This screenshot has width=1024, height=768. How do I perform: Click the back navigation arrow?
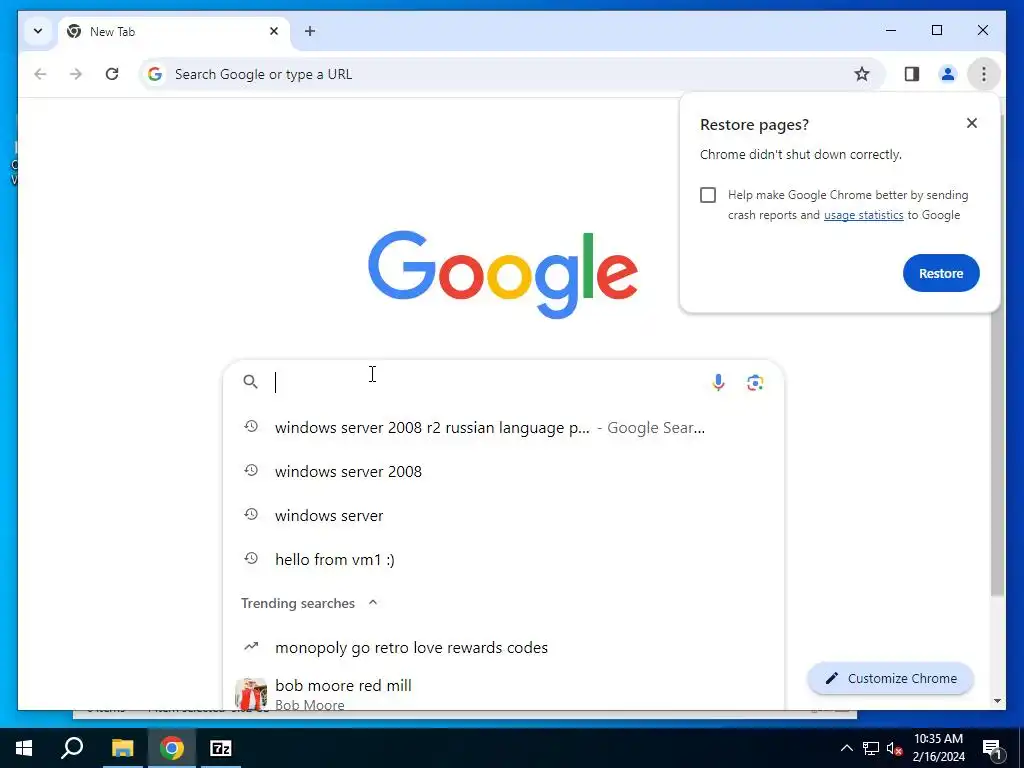[40, 74]
